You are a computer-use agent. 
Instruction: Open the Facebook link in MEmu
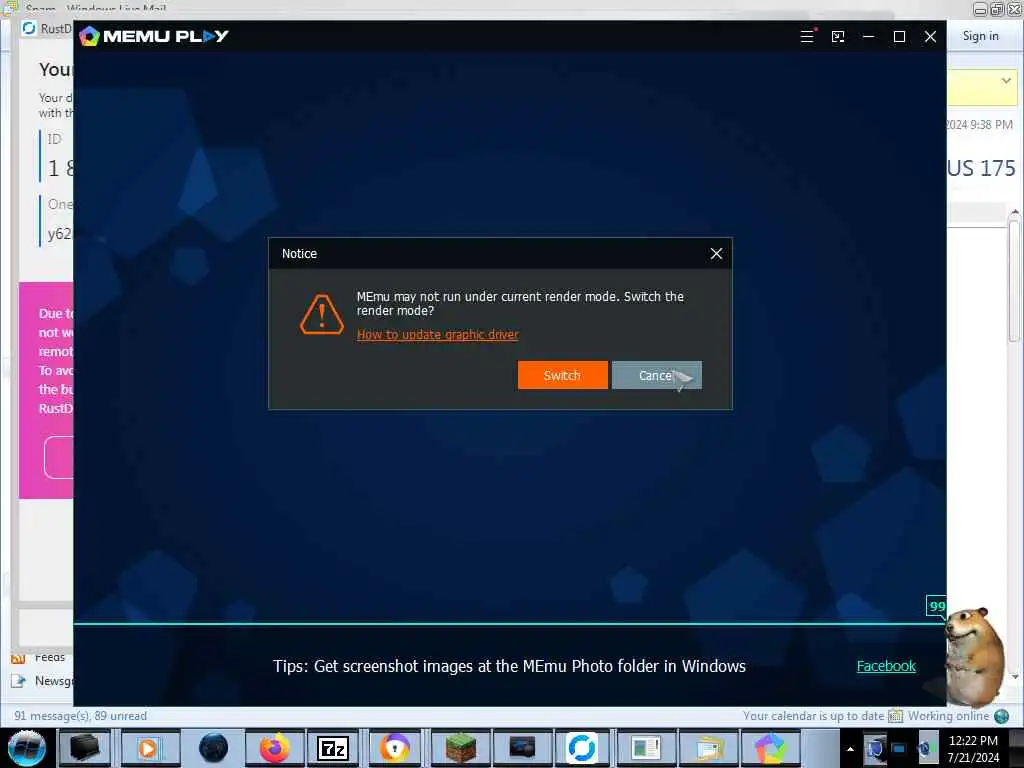pos(886,666)
